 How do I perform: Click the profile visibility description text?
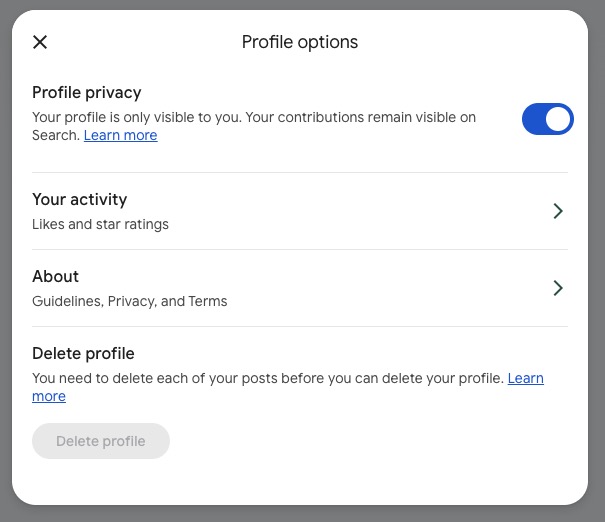[x=254, y=118]
